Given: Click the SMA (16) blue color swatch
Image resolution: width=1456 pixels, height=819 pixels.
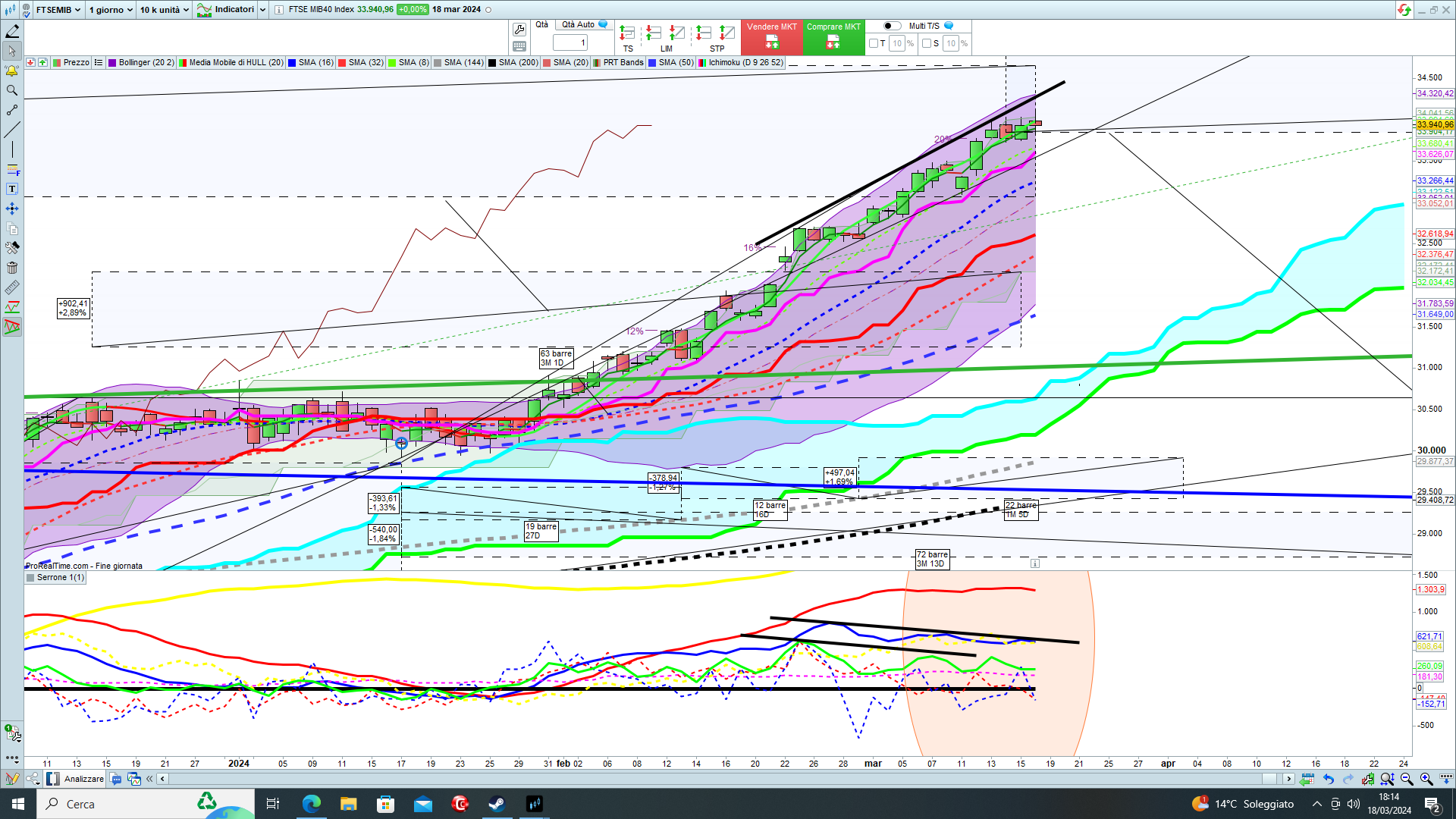Looking at the screenshot, I should pyautogui.click(x=292, y=62).
